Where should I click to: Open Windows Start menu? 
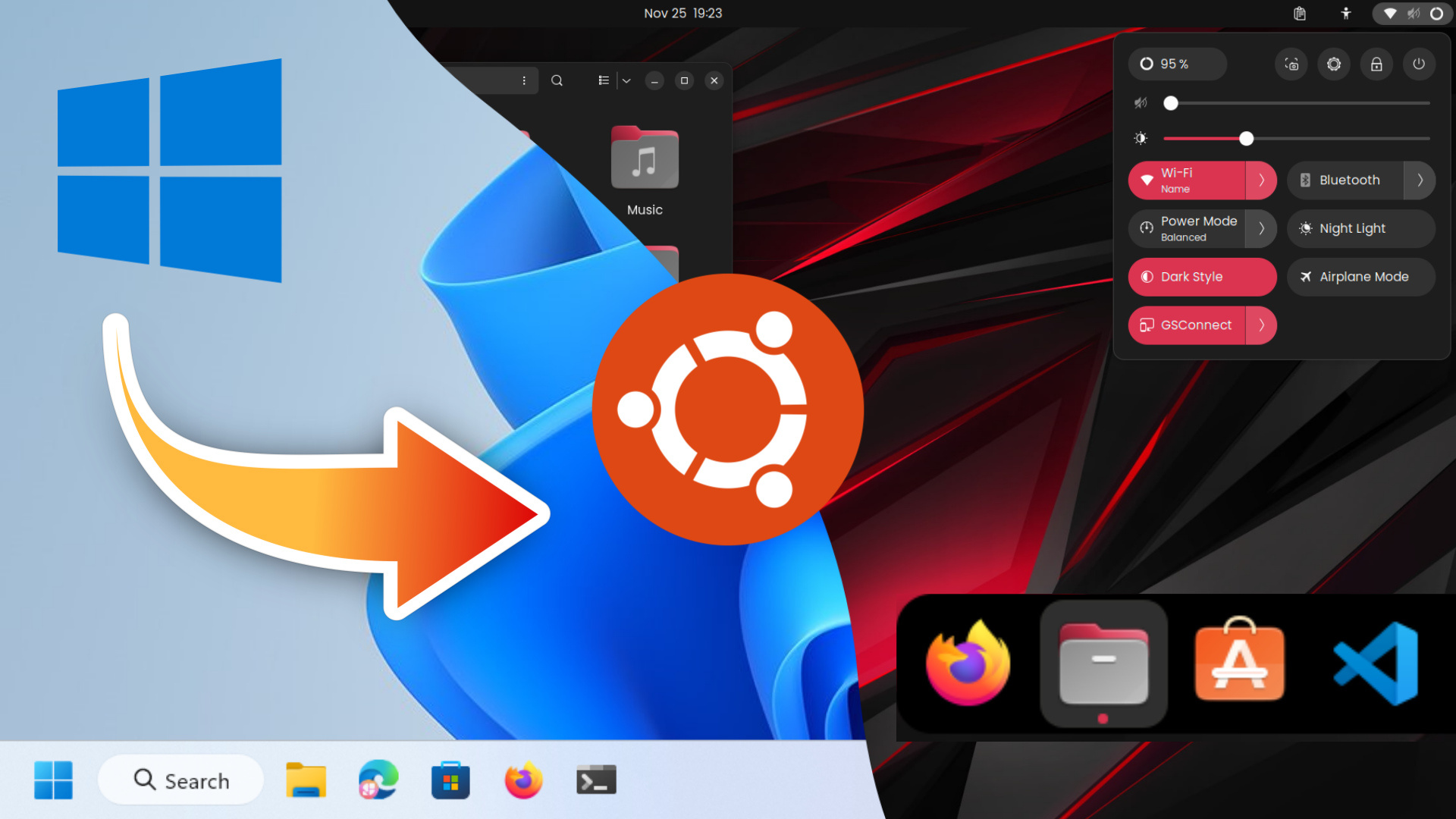click(53, 781)
